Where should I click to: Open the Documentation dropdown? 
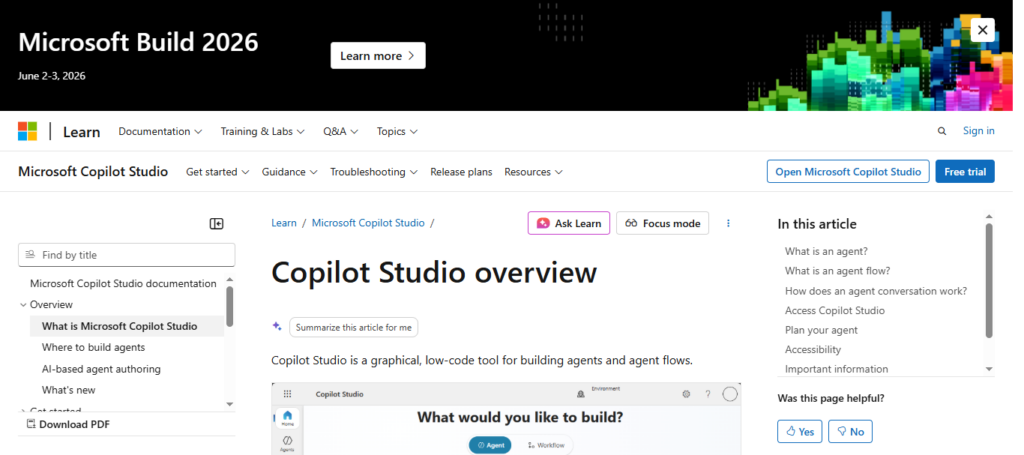[160, 131]
